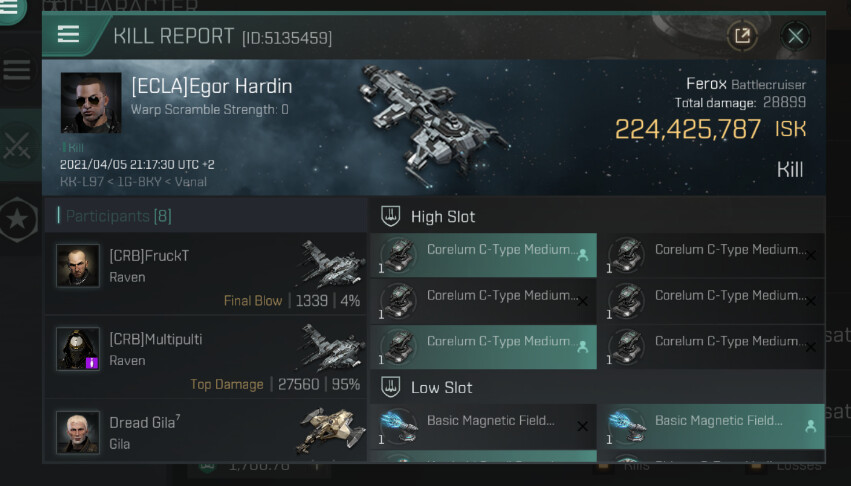This screenshot has width=851, height=486.
Task: Open Multipulti's info badge icon
Action: [x=92, y=363]
